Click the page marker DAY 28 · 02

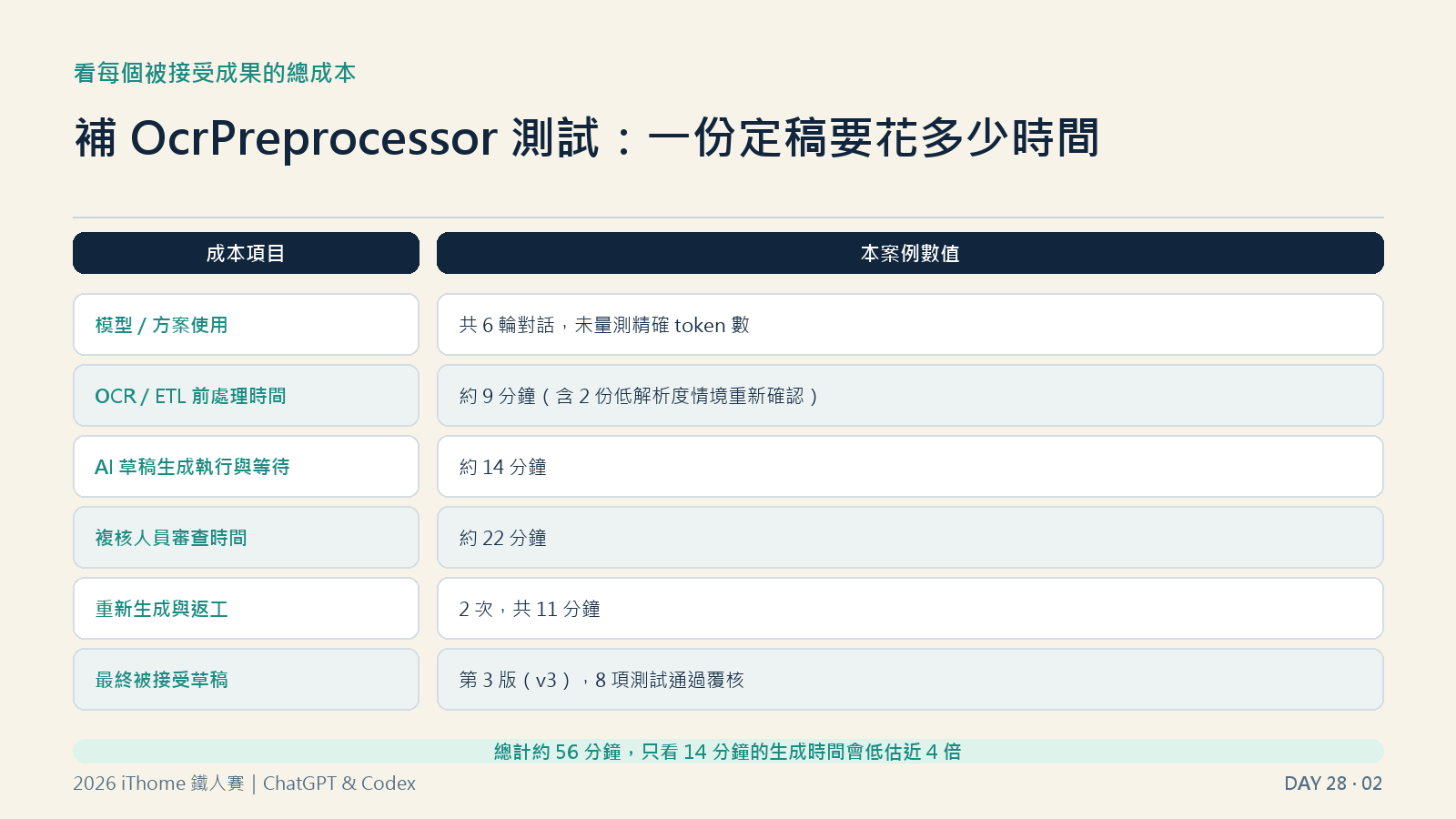click(x=1333, y=784)
